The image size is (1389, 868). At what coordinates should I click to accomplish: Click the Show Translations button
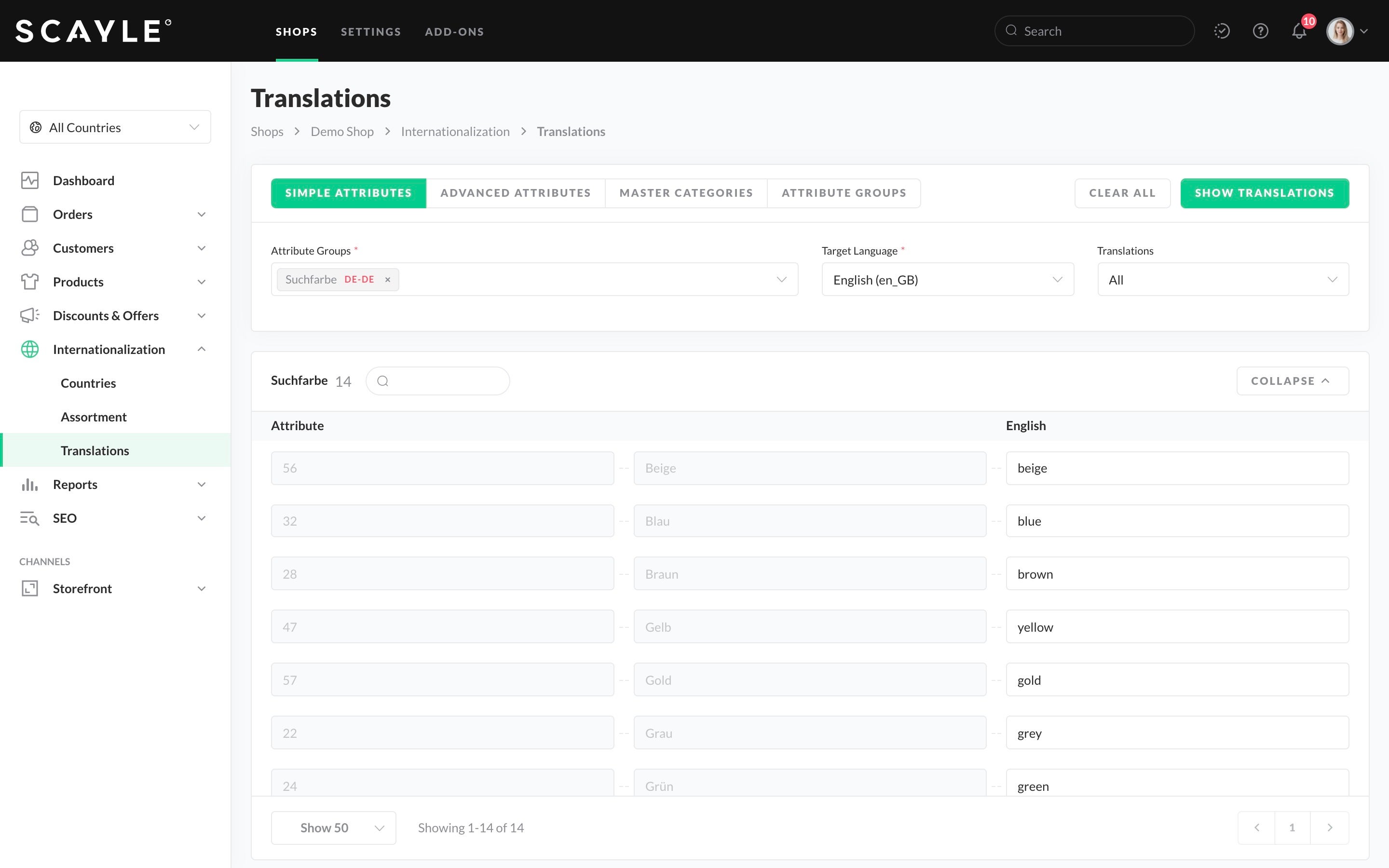click(1264, 193)
